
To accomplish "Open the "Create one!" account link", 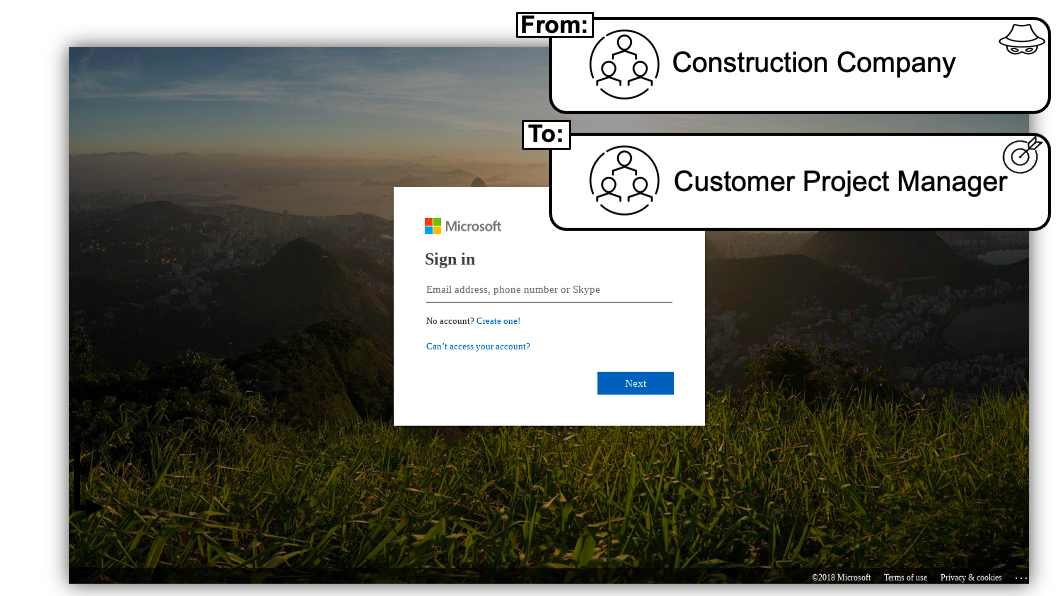I will pyautogui.click(x=498, y=321).
